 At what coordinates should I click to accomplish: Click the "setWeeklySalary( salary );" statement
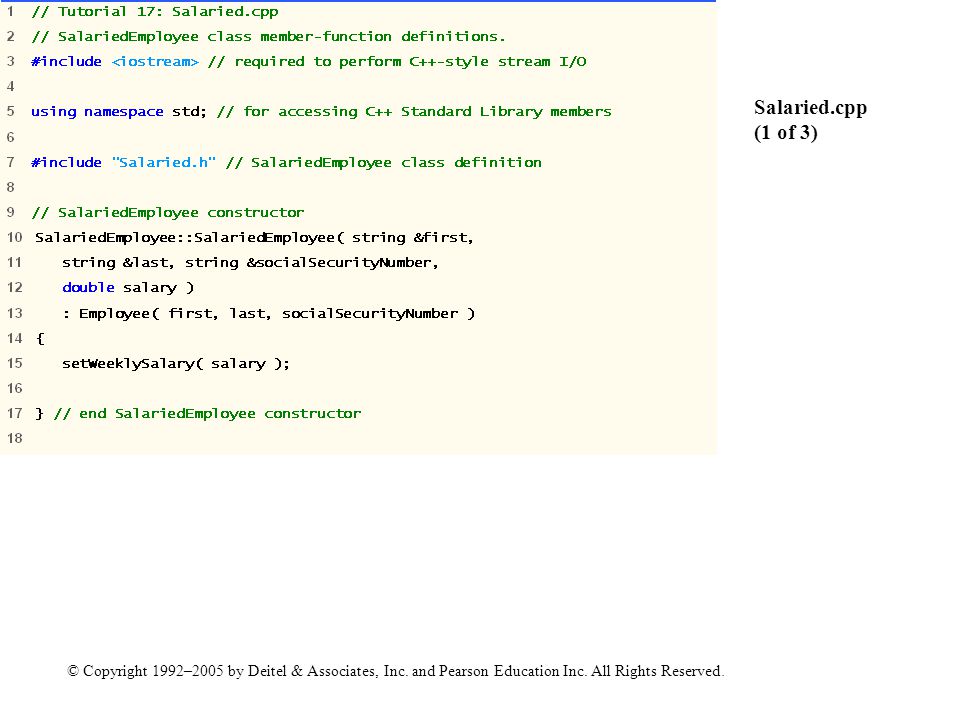tap(176, 364)
